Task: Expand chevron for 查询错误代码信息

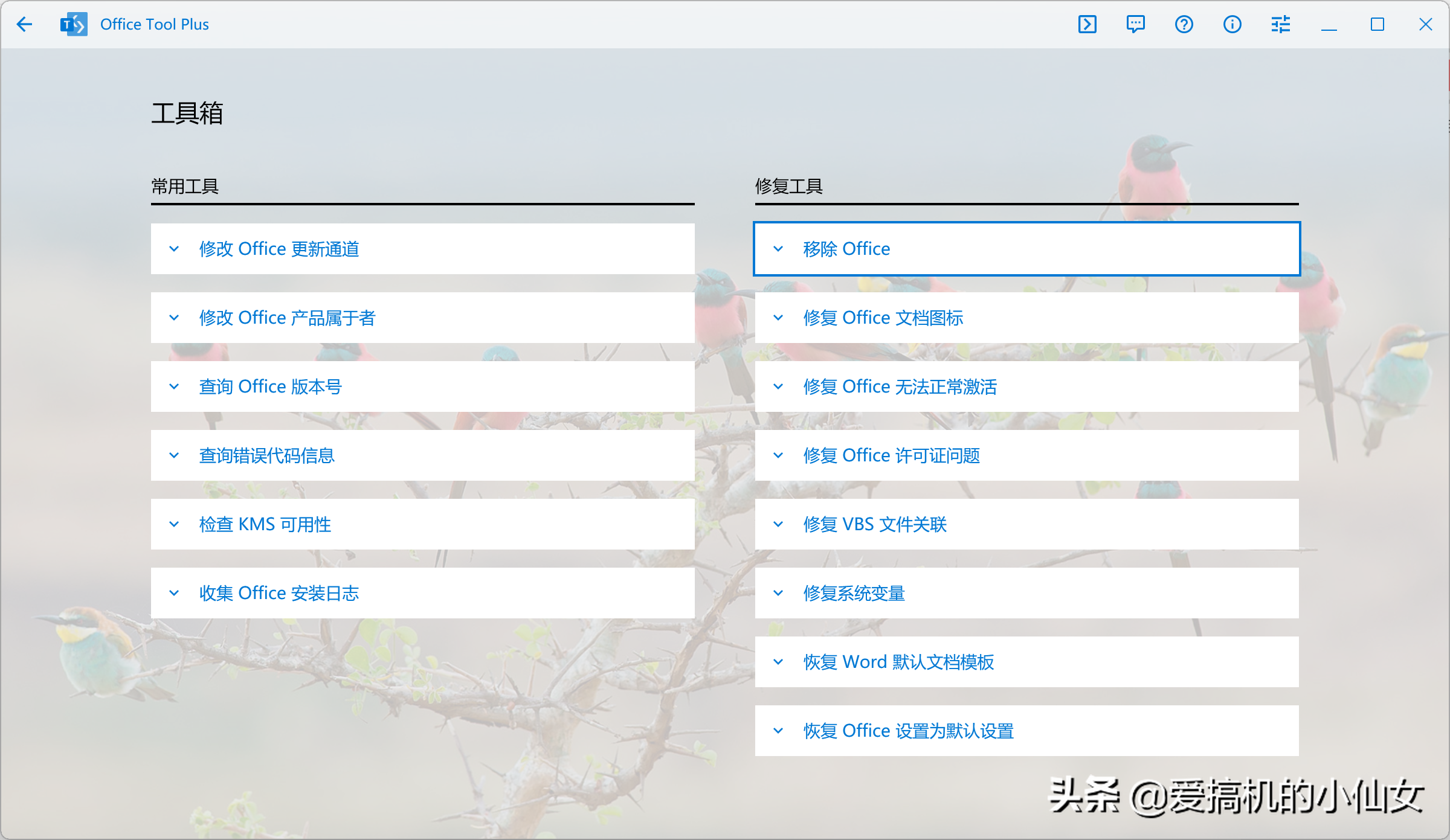Action: pyautogui.click(x=174, y=455)
